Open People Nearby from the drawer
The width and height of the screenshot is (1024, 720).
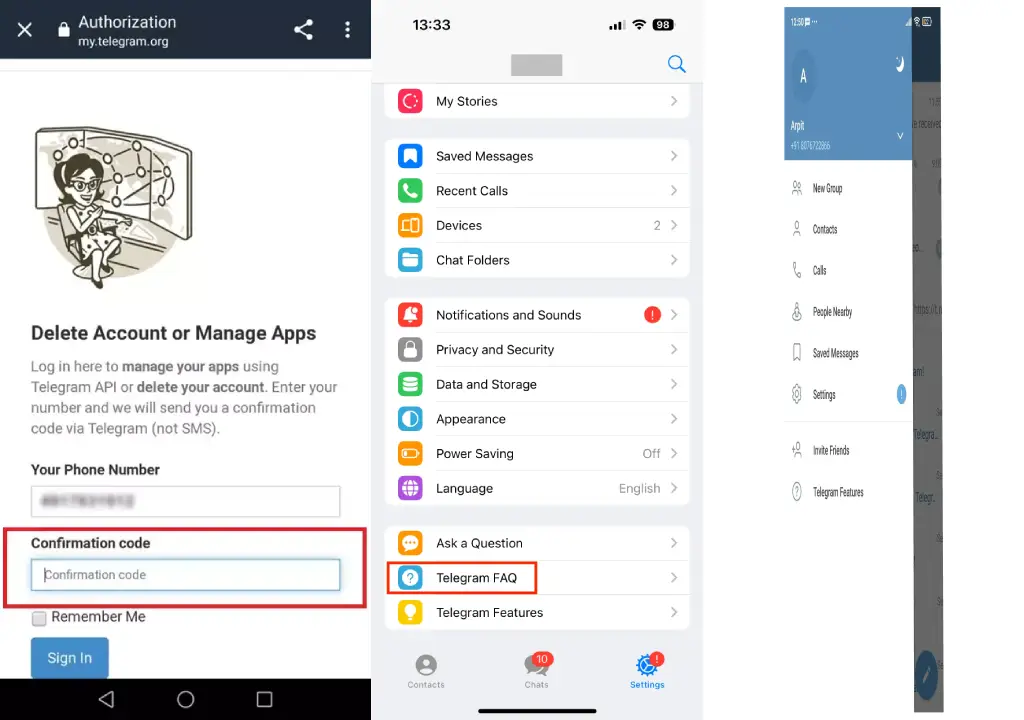[x=831, y=312]
